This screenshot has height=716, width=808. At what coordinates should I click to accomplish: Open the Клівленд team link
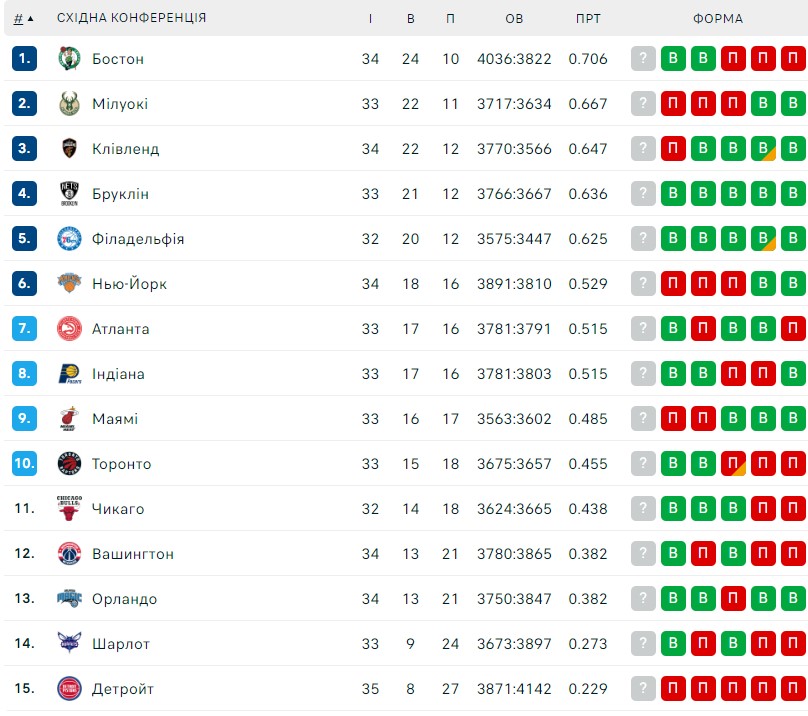click(126, 149)
